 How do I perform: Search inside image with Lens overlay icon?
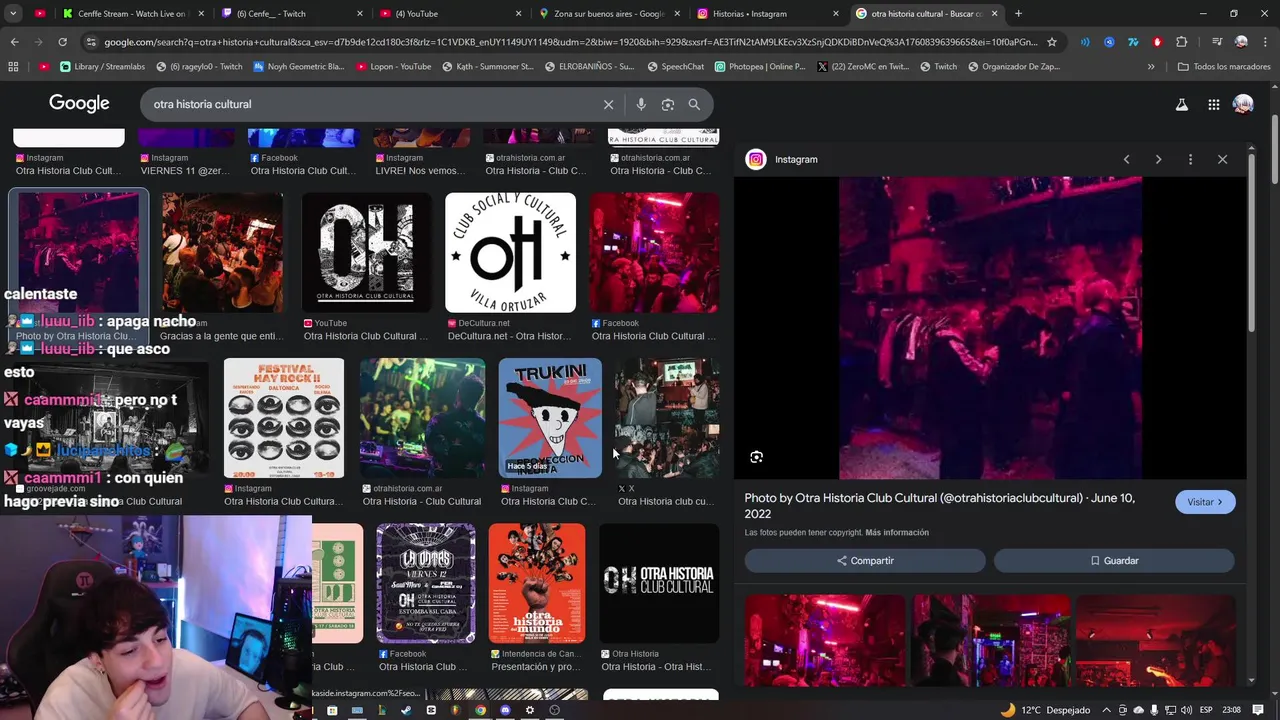(757, 457)
